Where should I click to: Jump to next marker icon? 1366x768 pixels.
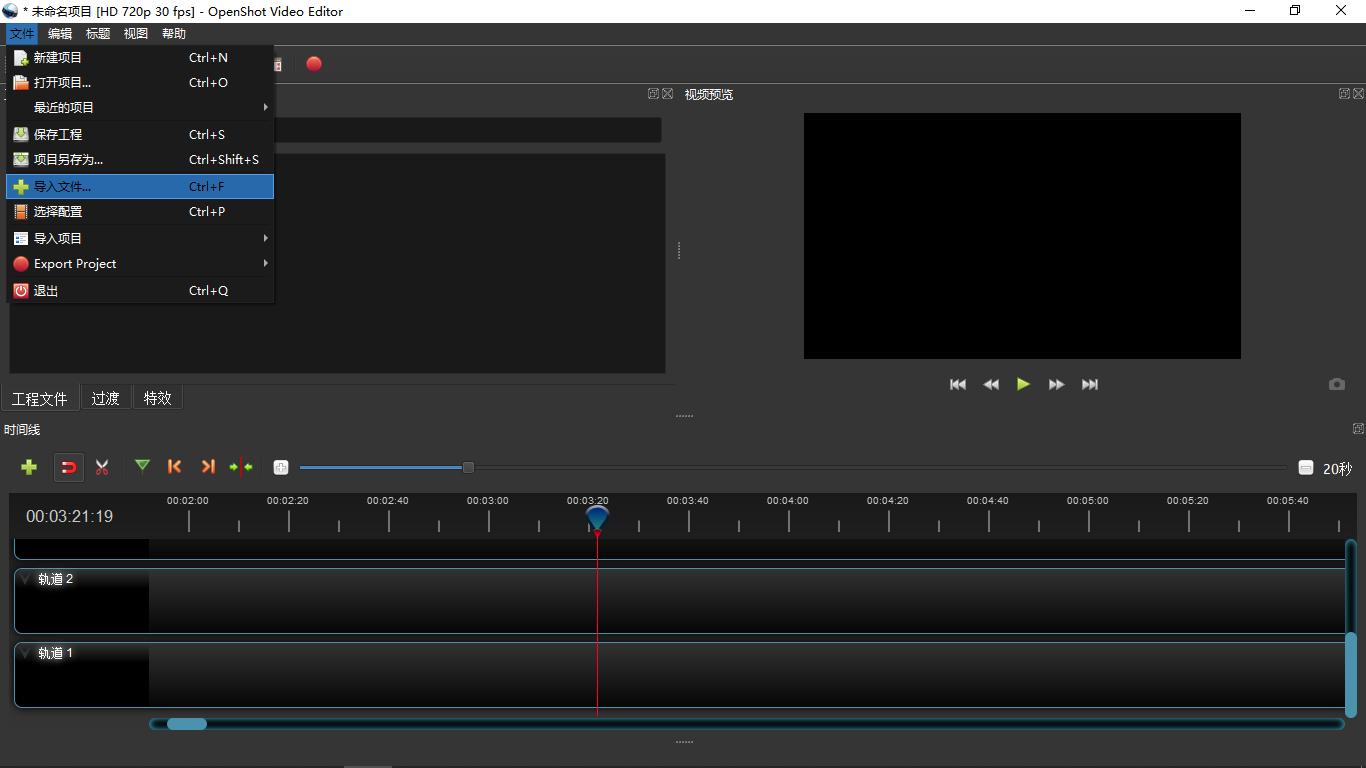point(208,467)
